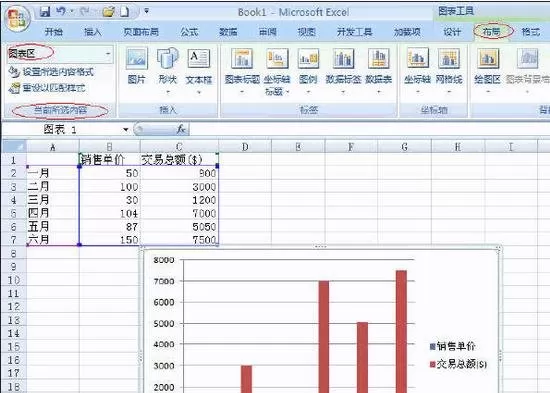Click the insert function fx button

tap(181, 129)
